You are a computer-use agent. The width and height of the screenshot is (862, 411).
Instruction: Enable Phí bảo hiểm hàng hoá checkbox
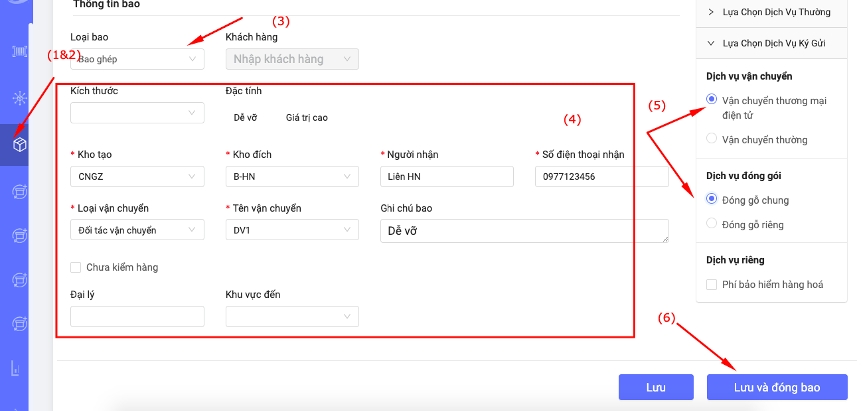click(711, 285)
